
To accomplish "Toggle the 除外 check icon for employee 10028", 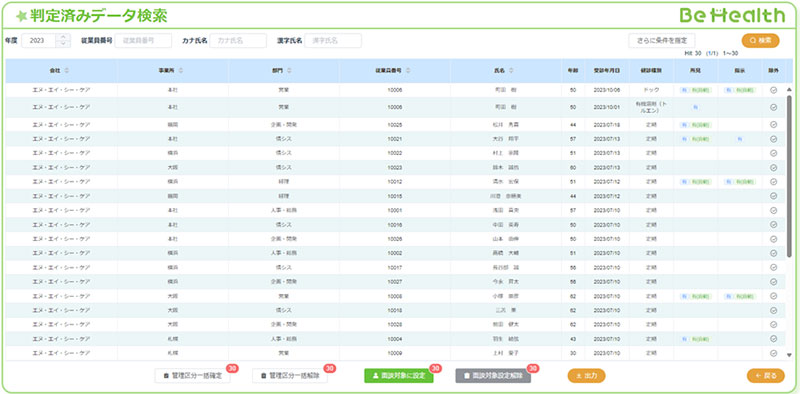I will tap(773, 325).
